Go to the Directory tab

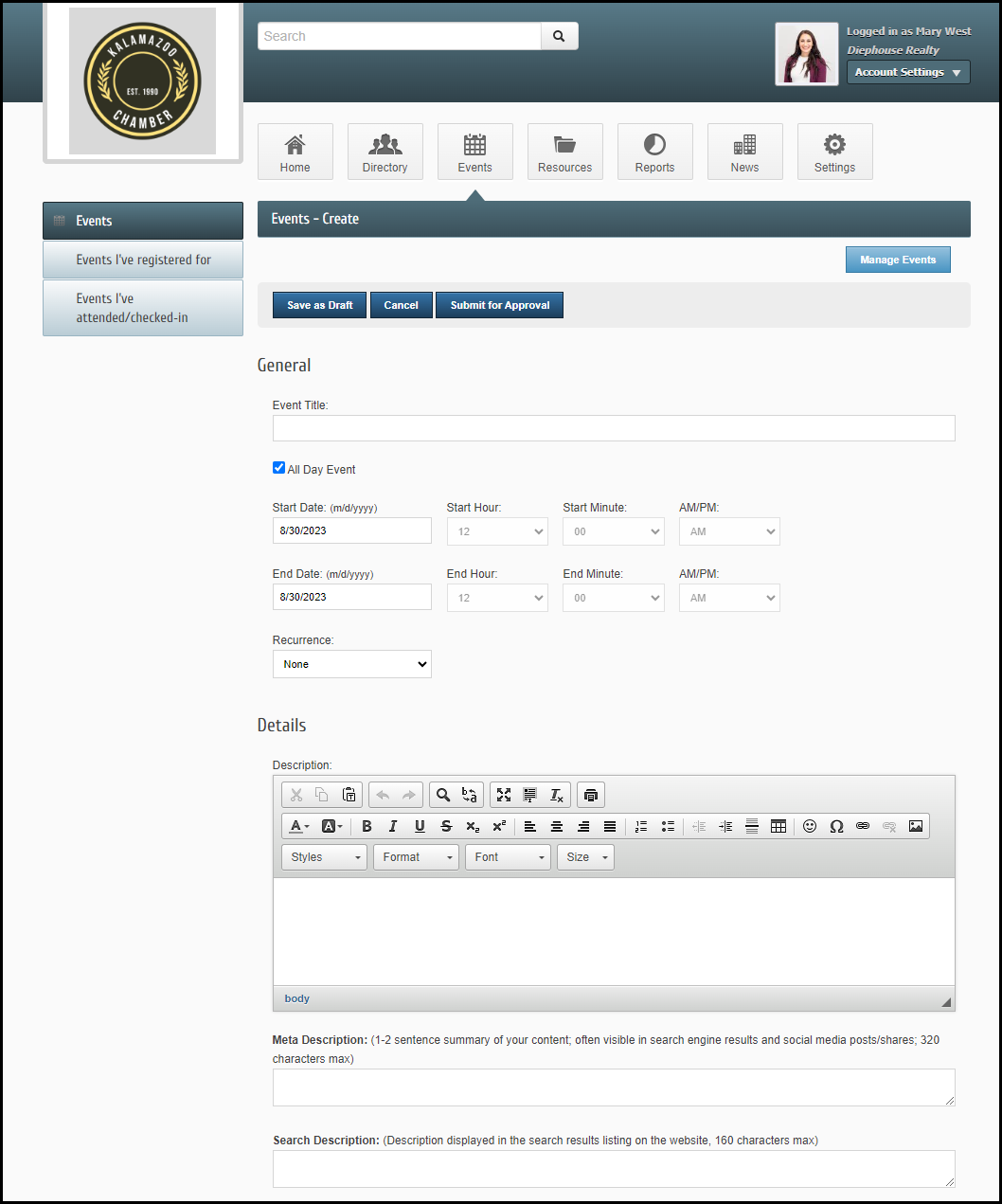[385, 152]
